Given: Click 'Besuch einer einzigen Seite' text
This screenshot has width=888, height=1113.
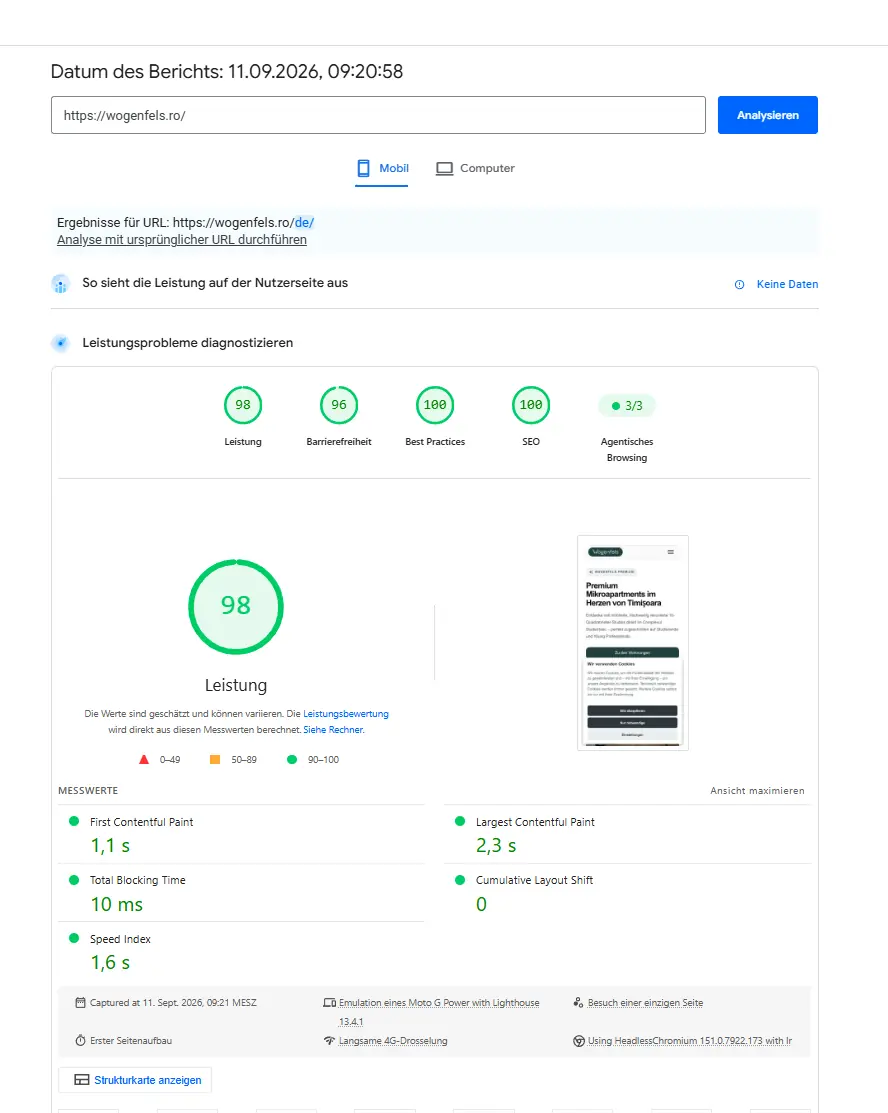Looking at the screenshot, I should (645, 1003).
